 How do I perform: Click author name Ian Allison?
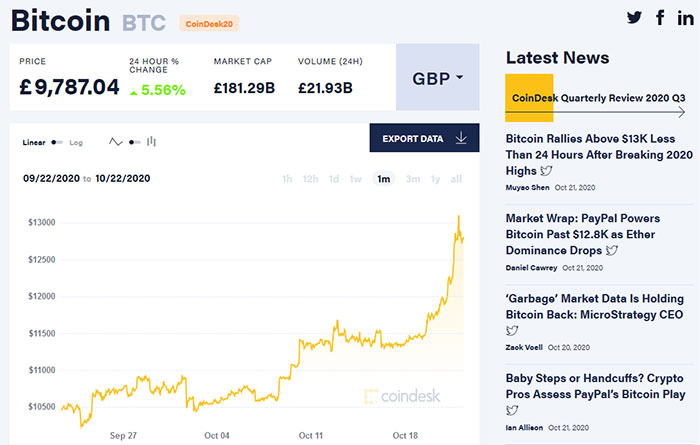[524, 428]
